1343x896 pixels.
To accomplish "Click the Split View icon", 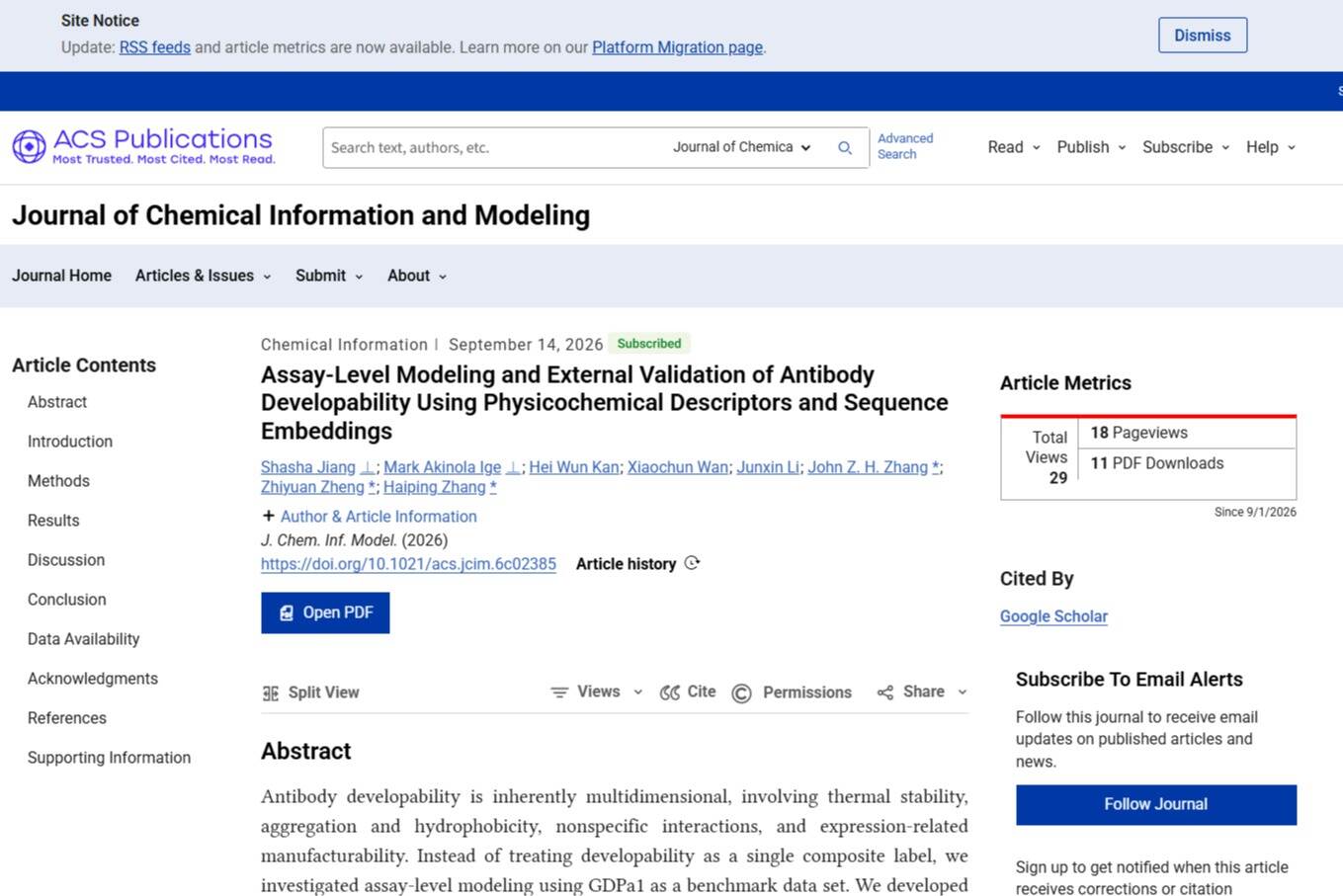I will point(270,692).
